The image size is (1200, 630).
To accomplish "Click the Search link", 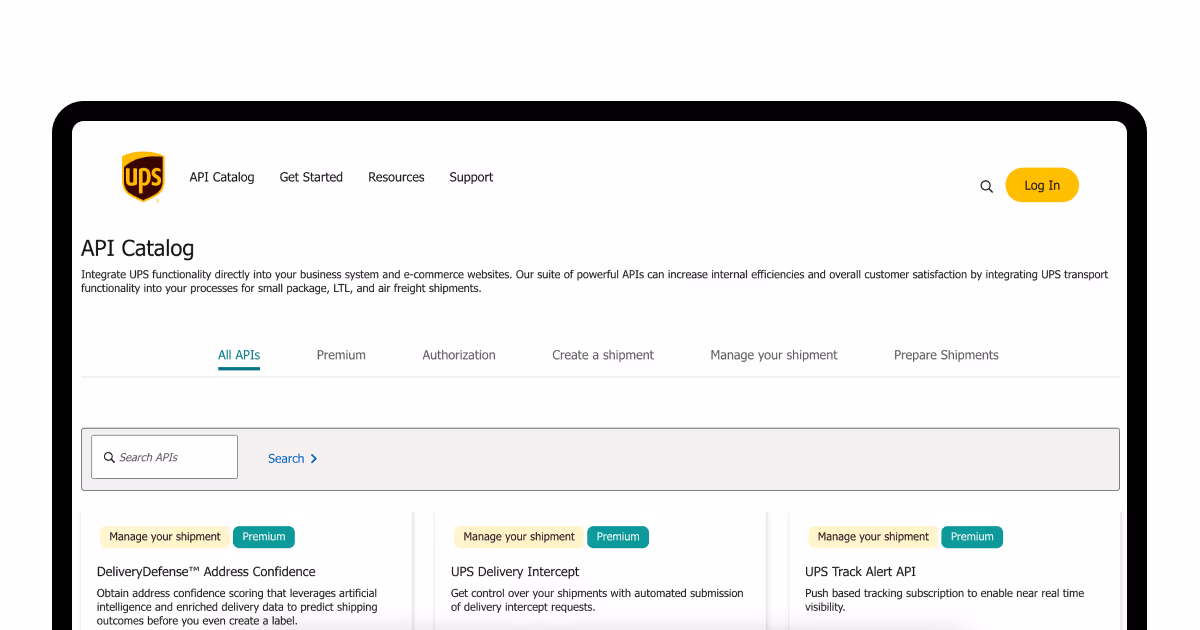I will tap(286, 459).
